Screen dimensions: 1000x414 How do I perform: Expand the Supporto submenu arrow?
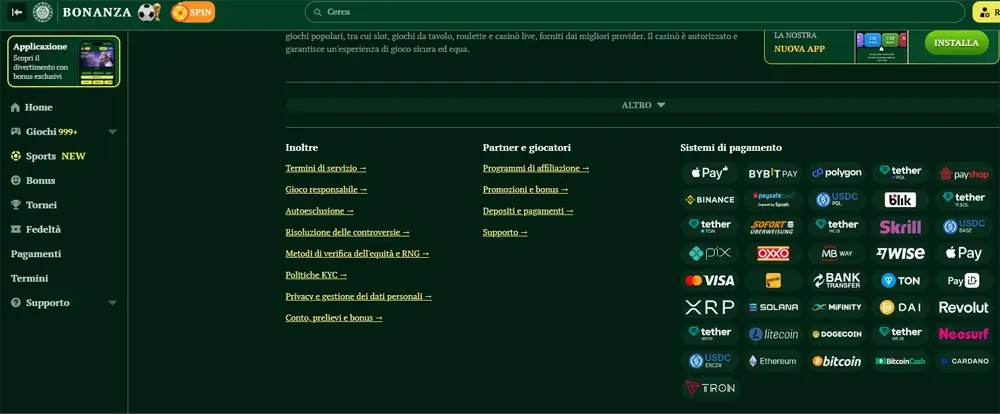[112, 303]
